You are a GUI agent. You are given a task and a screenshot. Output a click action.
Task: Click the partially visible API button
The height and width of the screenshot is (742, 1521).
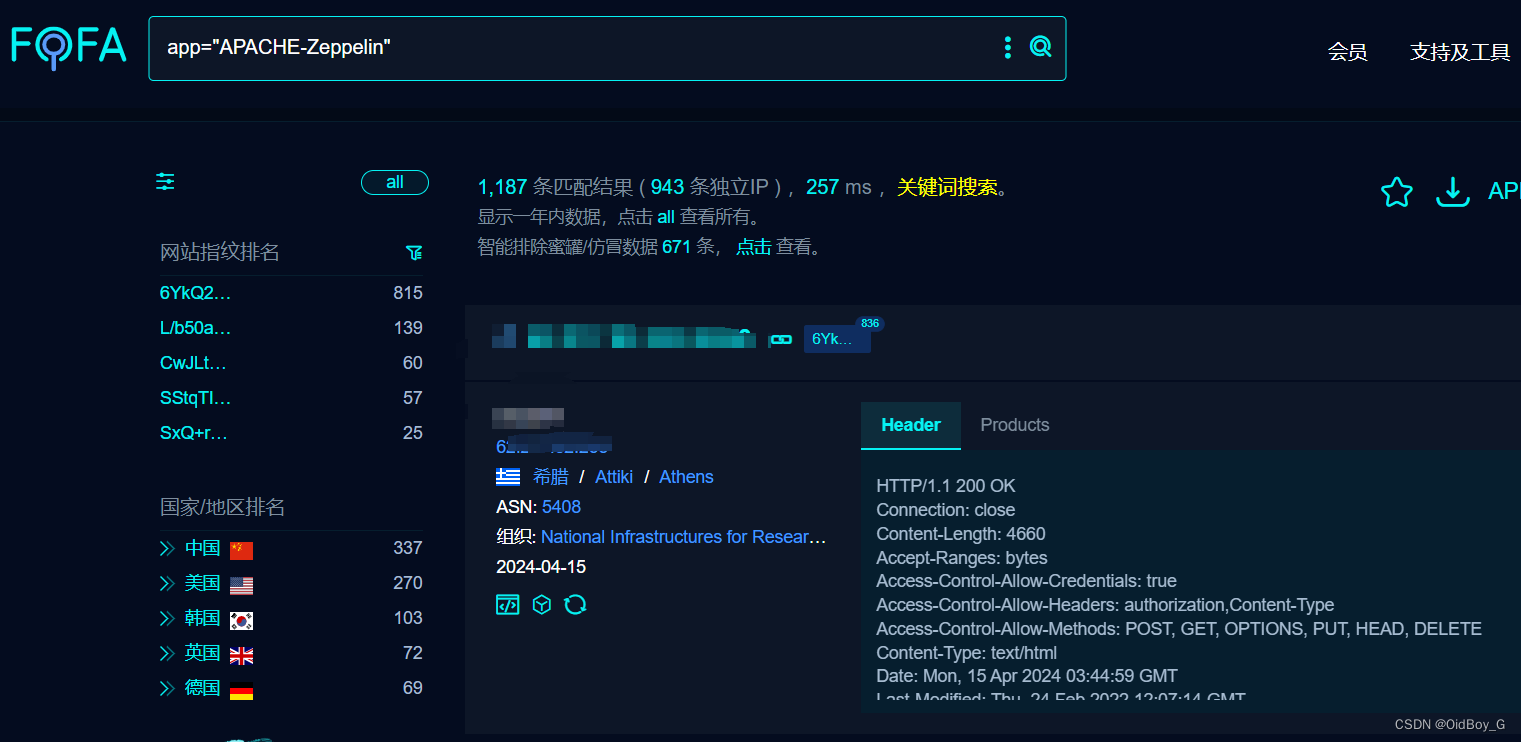pos(1504,191)
